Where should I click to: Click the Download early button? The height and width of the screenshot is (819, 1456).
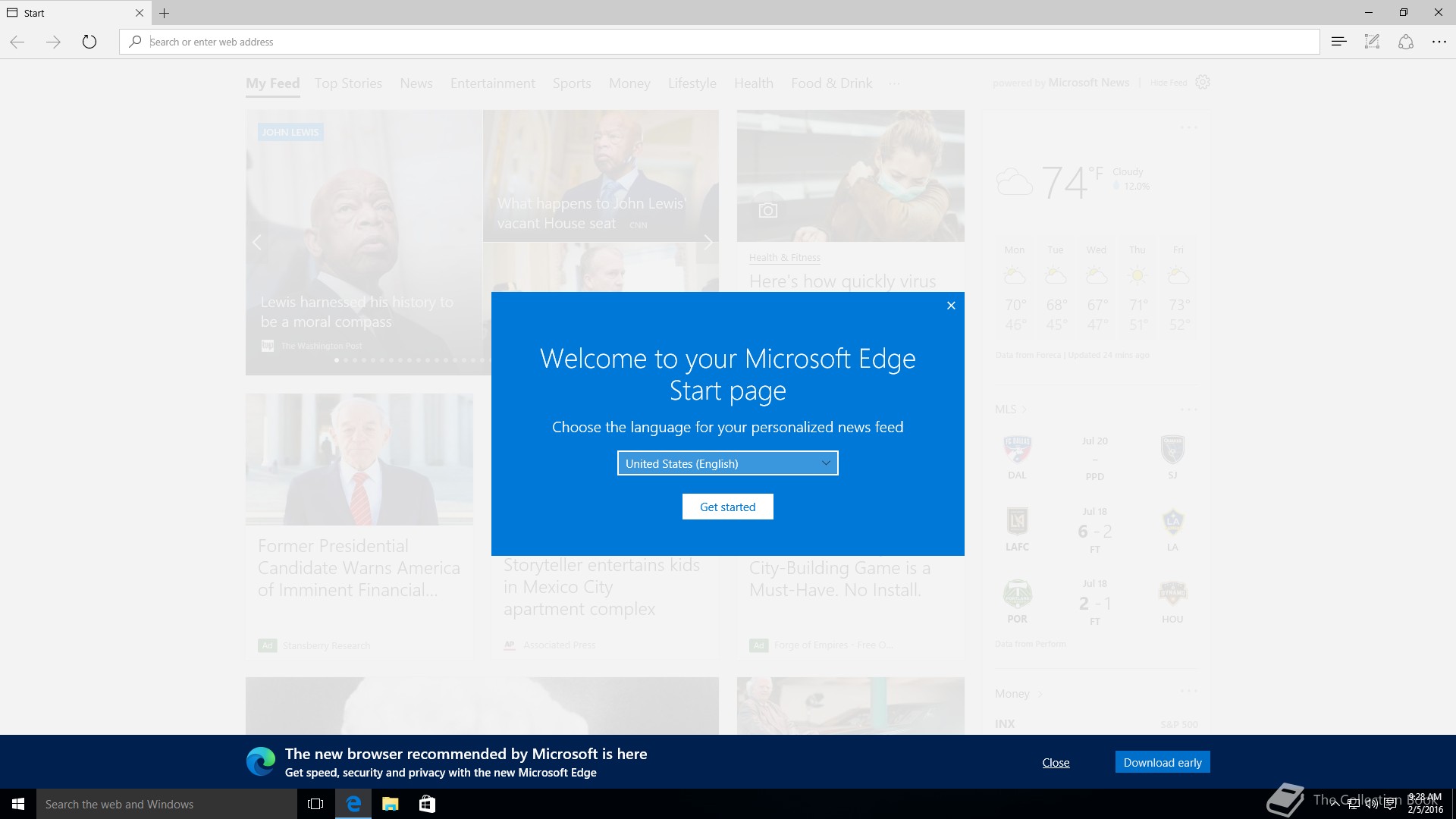pos(1162,762)
